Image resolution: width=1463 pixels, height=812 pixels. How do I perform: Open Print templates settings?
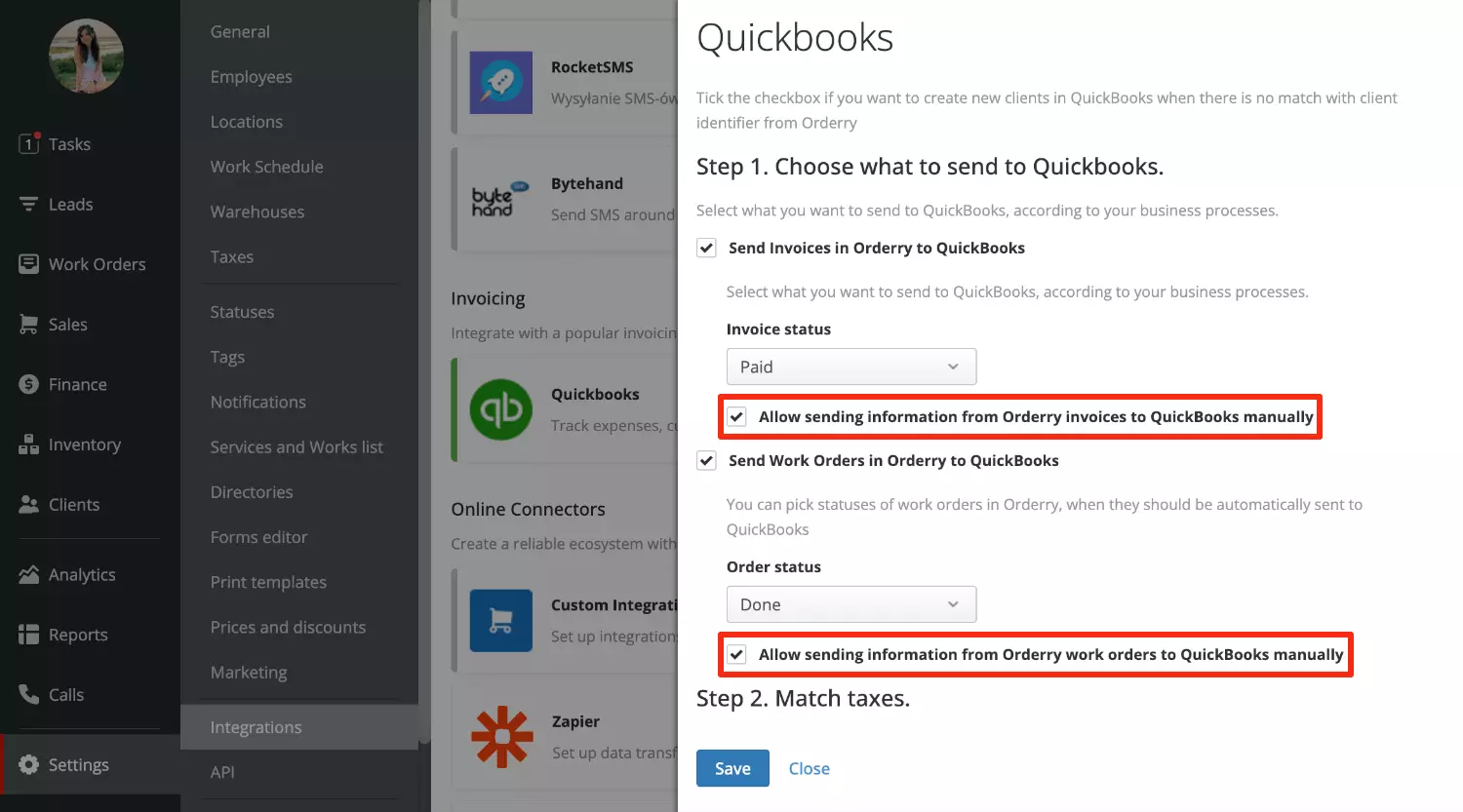[x=268, y=582]
